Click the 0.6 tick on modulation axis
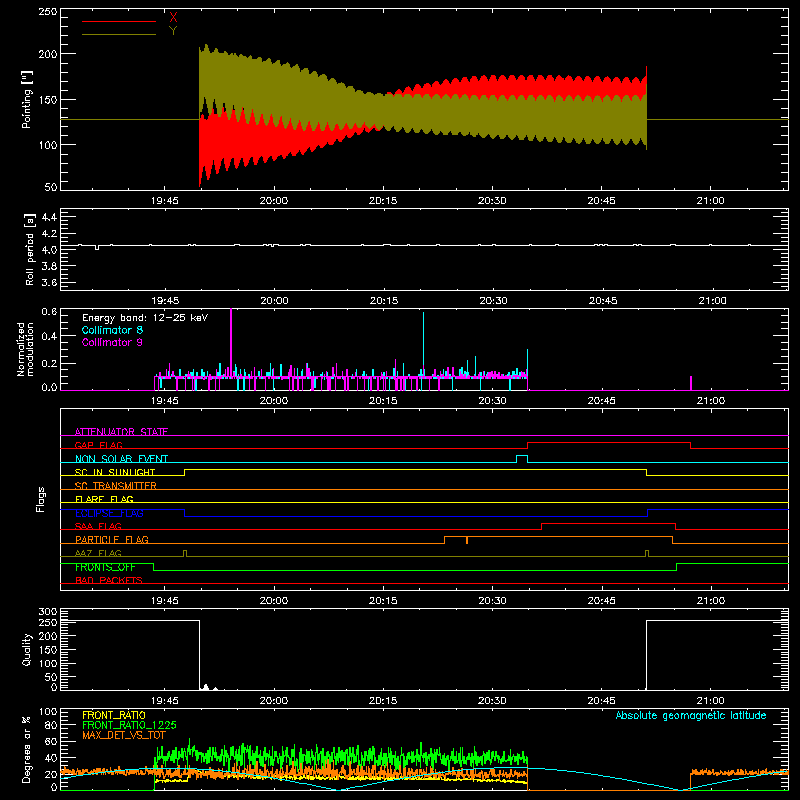Screen dimensions: 800x800 coord(49,312)
